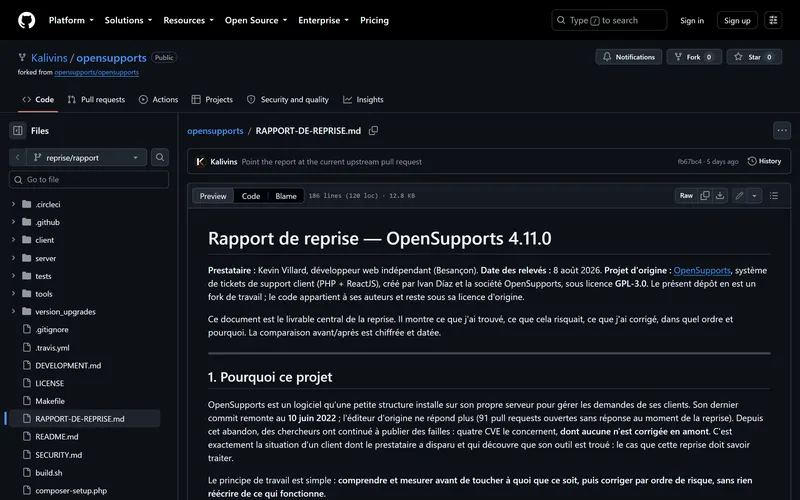Viewport: 800px width, 500px height.
Task: Open the Kalivins owner profile link
Action: [x=49, y=58]
